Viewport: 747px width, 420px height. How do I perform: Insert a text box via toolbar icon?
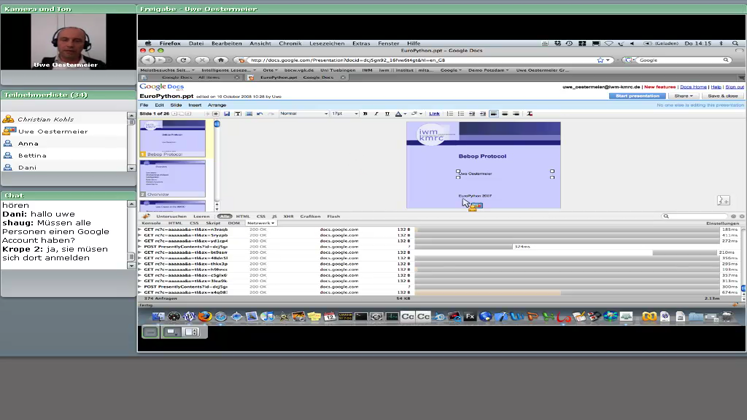click(x=238, y=114)
